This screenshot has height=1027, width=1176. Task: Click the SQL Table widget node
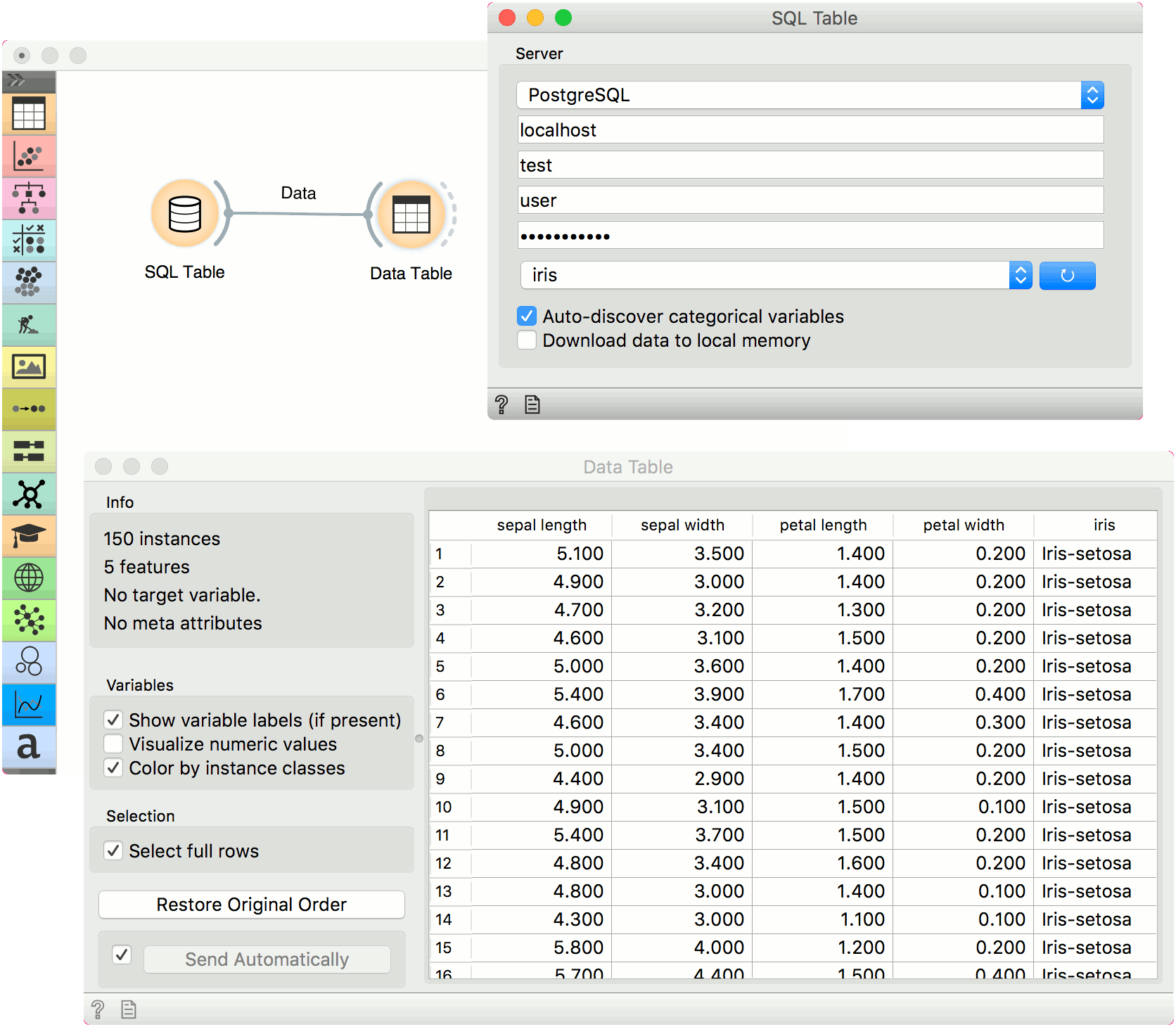(185, 214)
